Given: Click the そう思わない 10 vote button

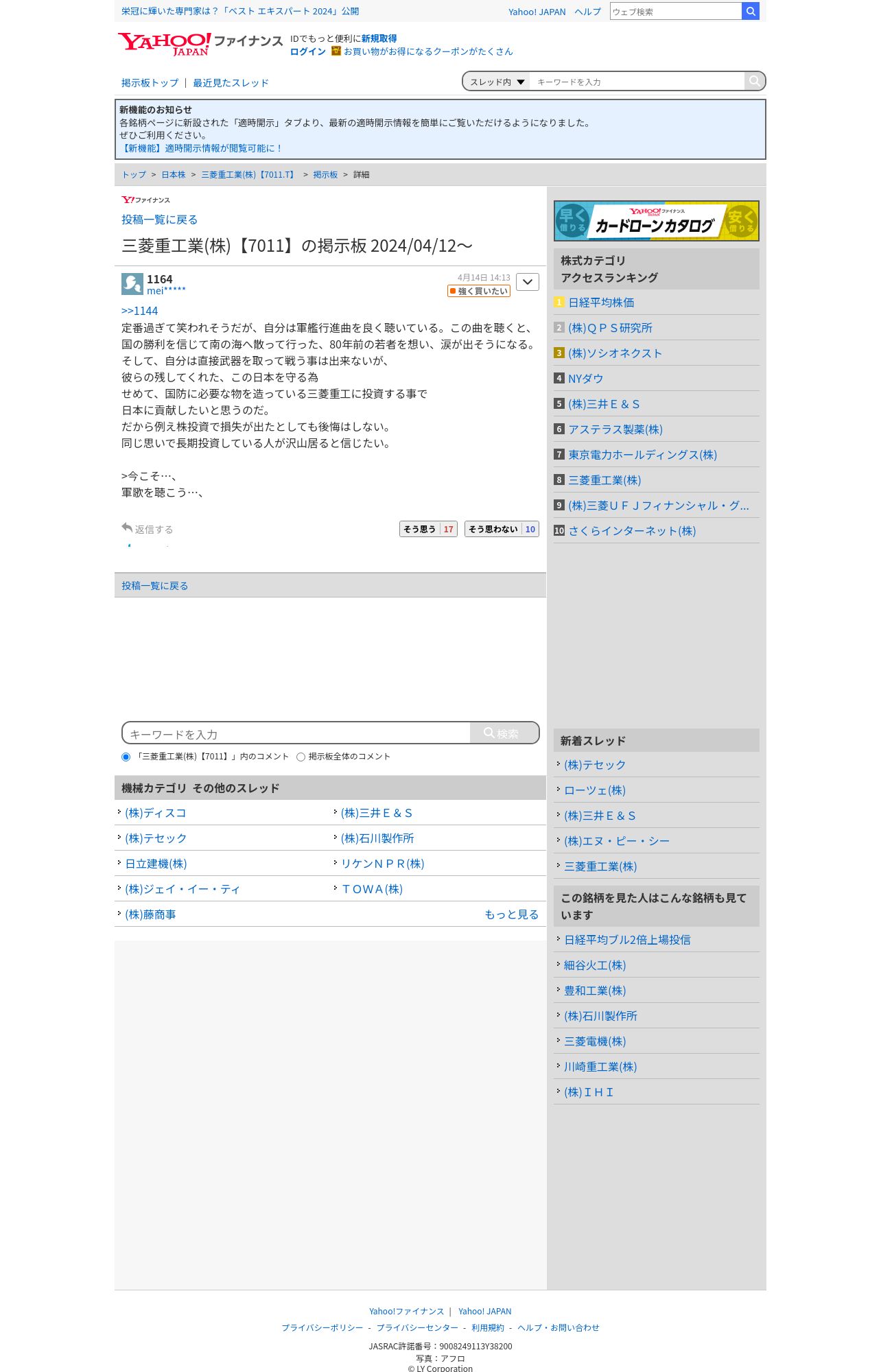Looking at the screenshot, I should tap(502, 529).
